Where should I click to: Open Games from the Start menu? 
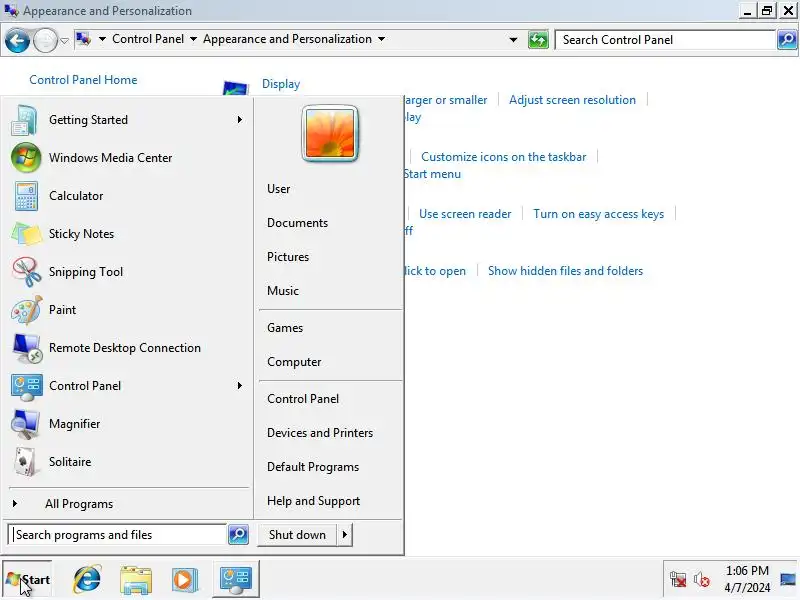coord(285,328)
